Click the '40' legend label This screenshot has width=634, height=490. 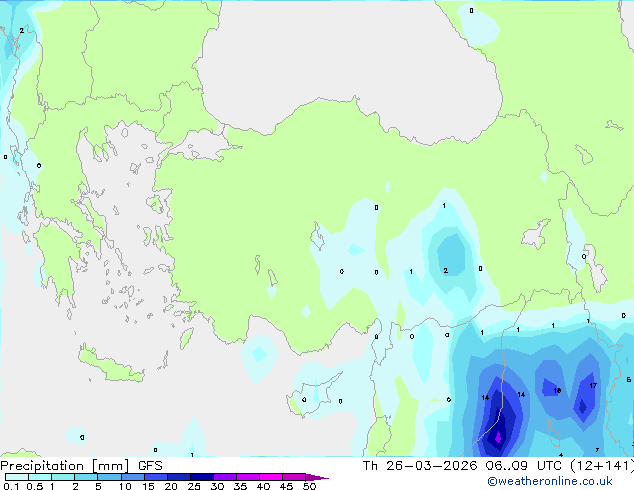(263, 486)
